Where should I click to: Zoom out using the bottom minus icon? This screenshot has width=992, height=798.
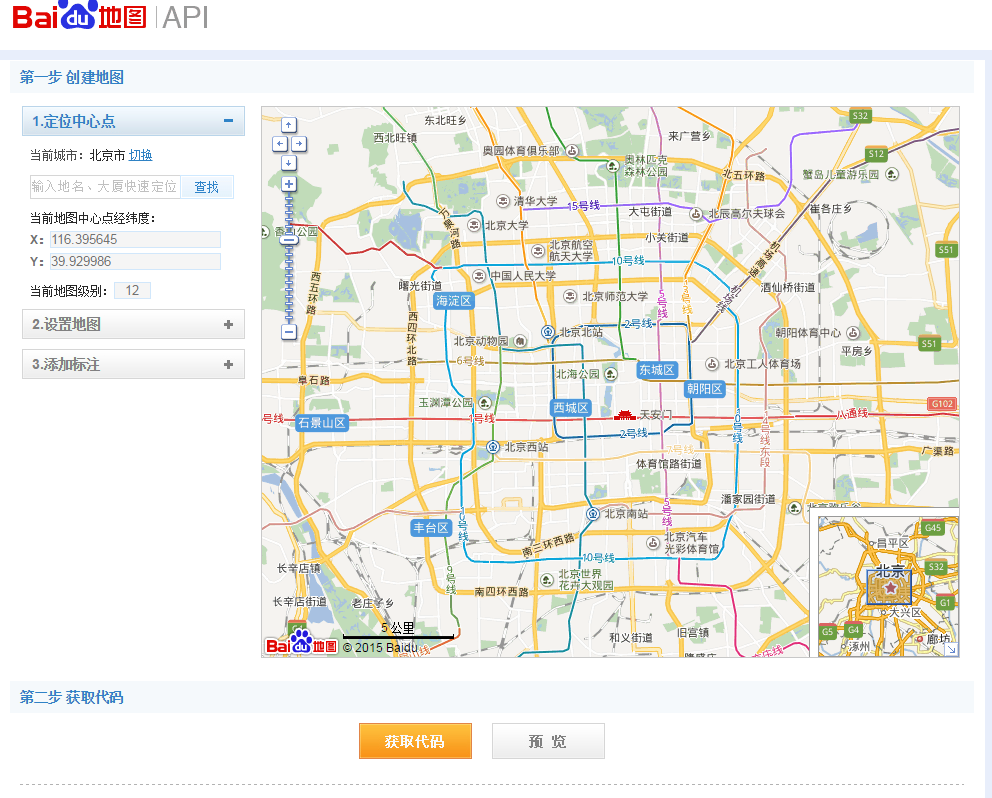288,330
